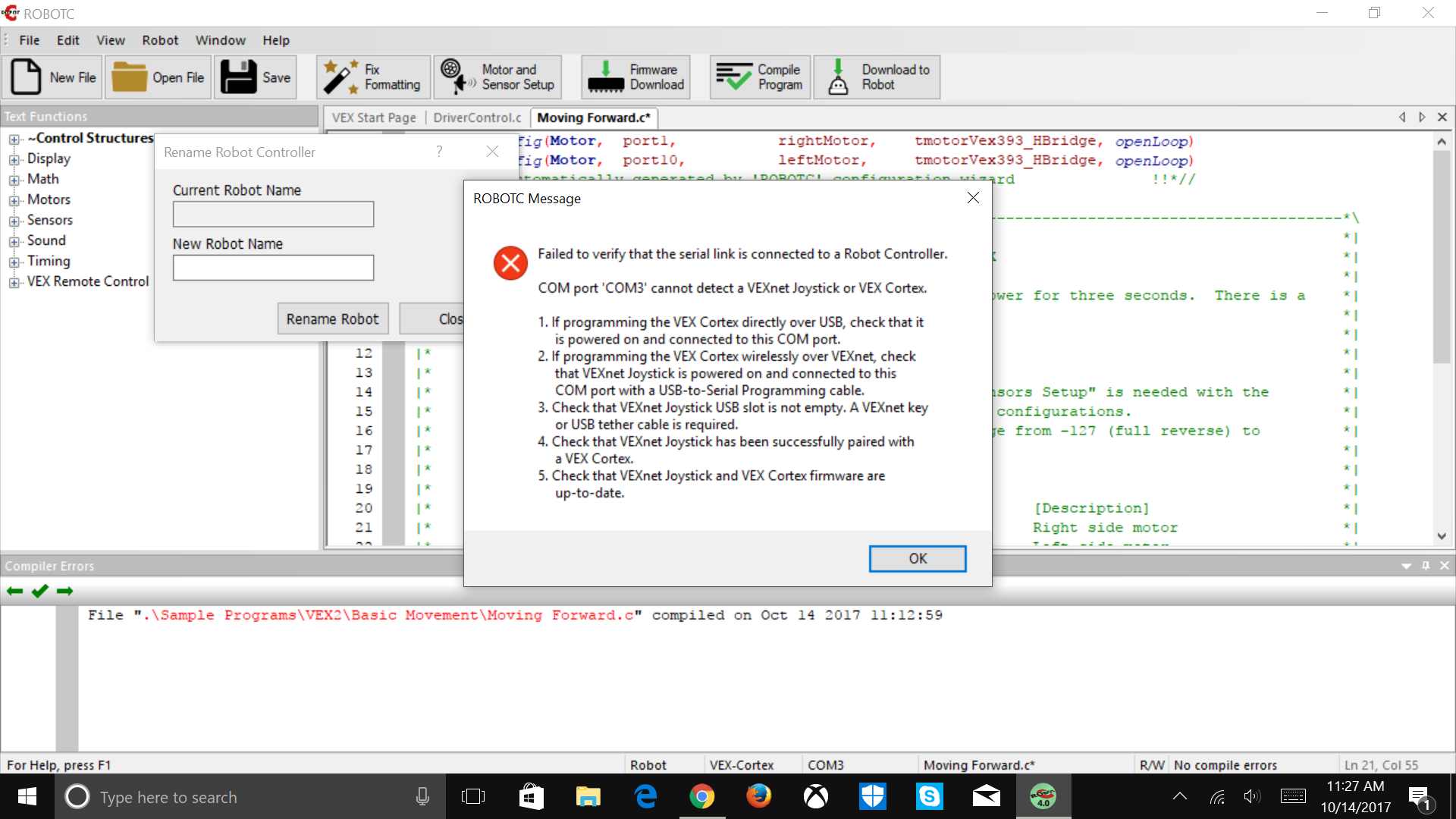This screenshot has height=819, width=1456.
Task: Expand VEX Remote Control tree node
Action: 14,283
